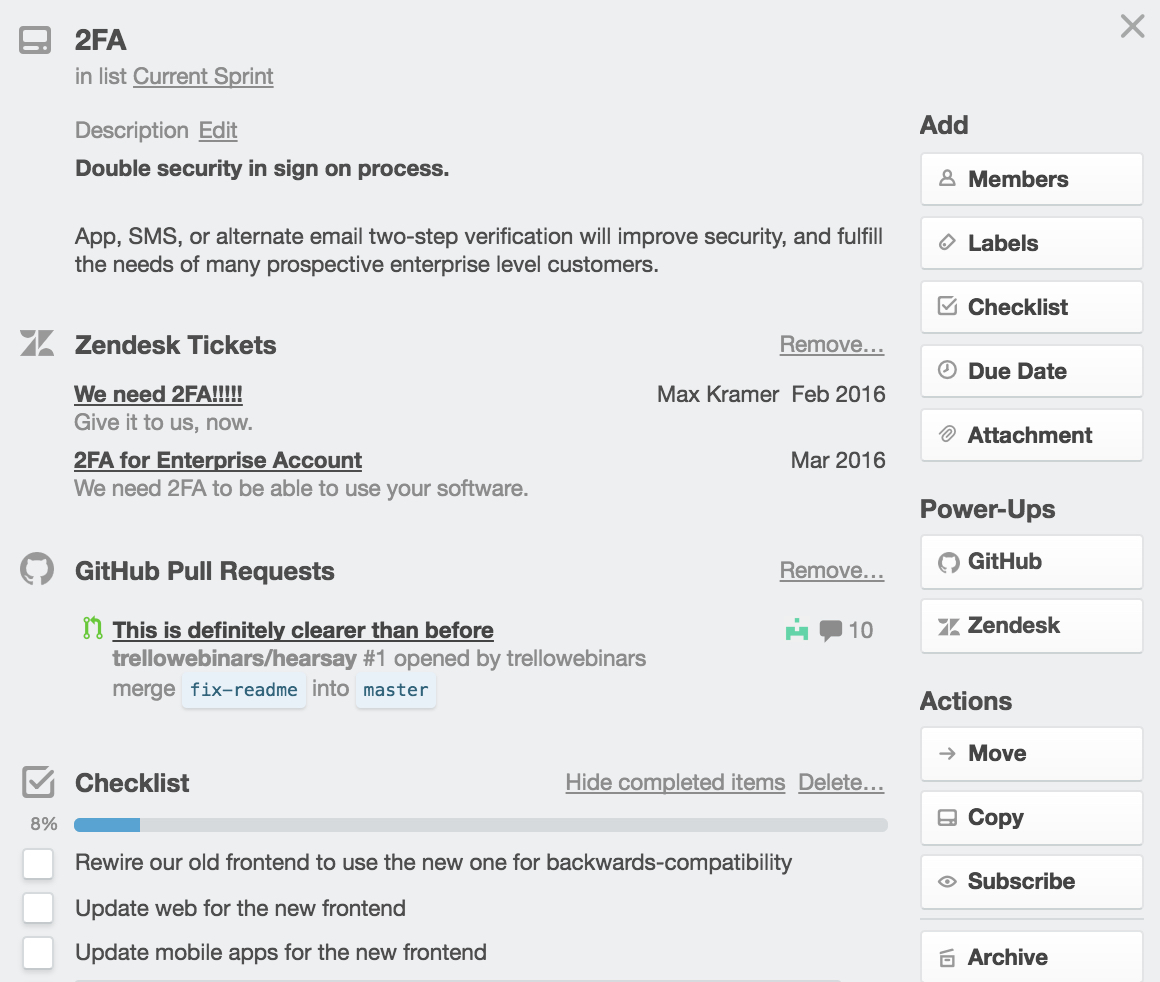Click the comment bubble icon showing 10
Image resolution: width=1160 pixels, height=982 pixels.
(831, 630)
